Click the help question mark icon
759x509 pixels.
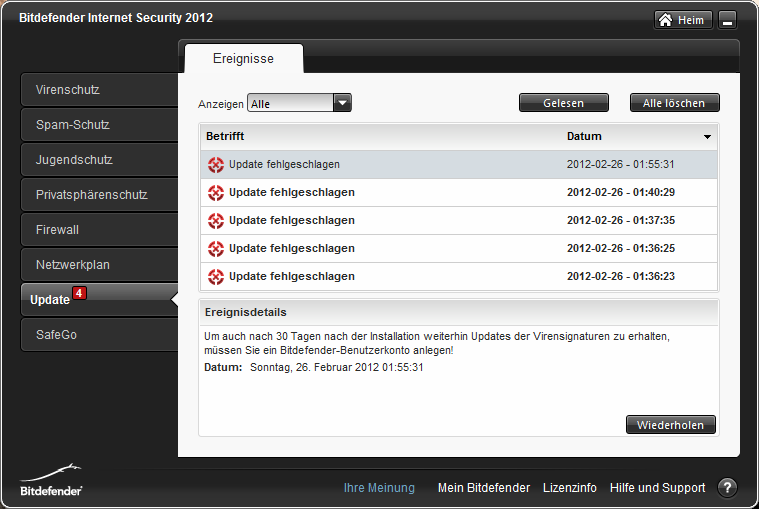point(727,488)
